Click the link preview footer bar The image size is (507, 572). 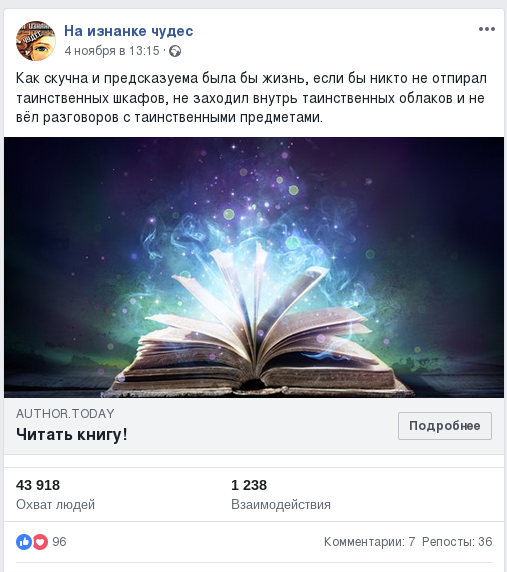tap(254, 426)
